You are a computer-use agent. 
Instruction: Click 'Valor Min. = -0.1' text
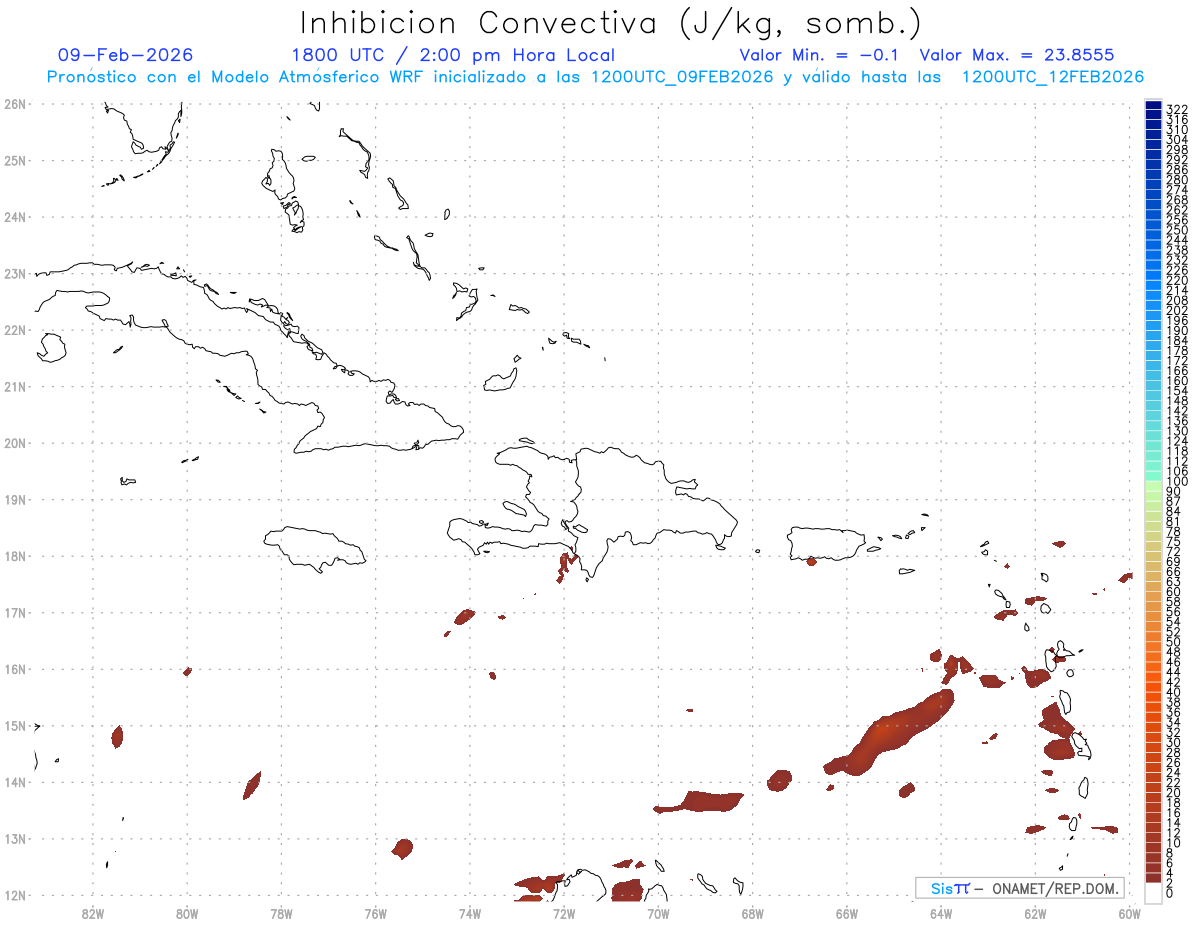820,55
